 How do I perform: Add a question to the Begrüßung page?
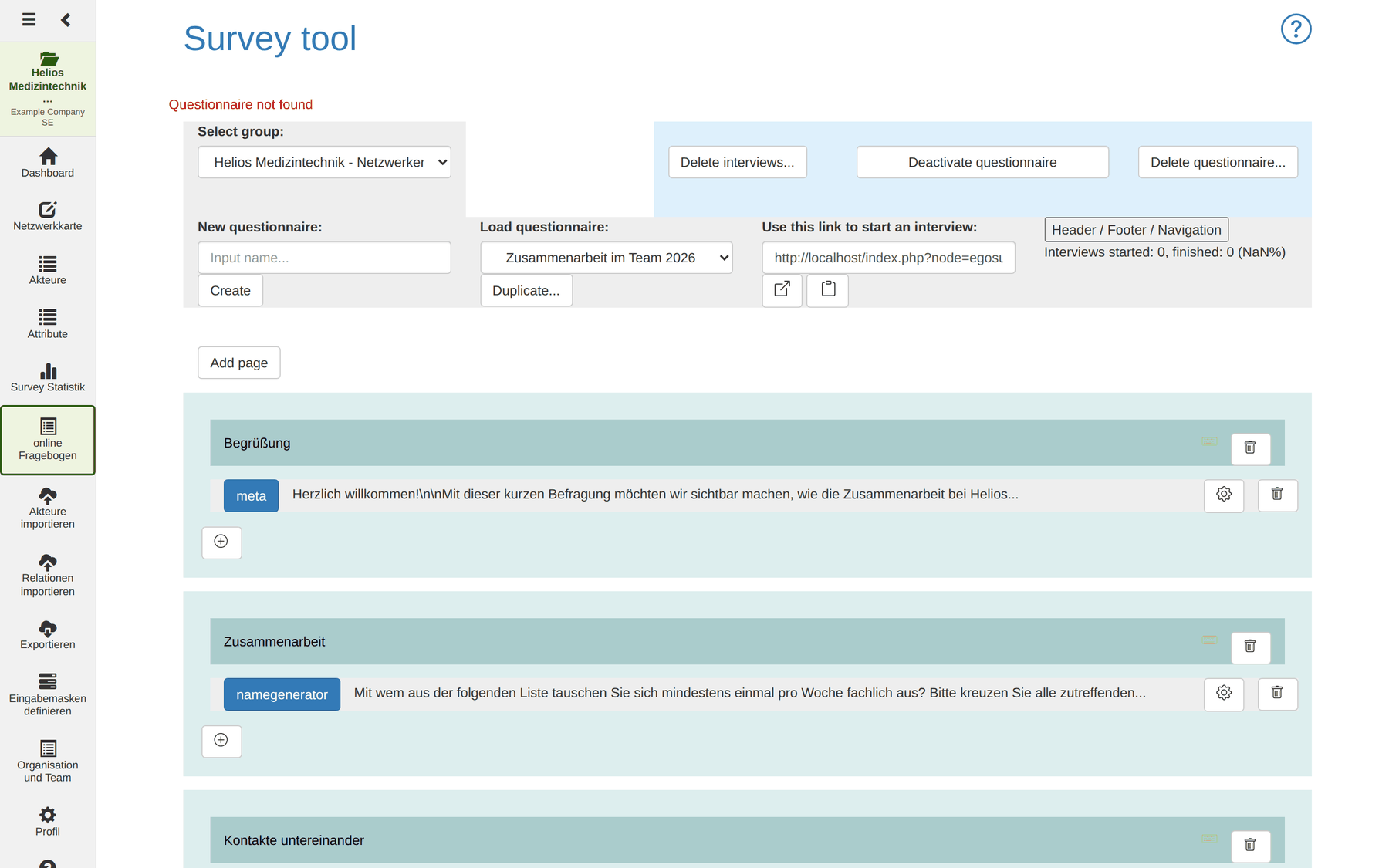pyautogui.click(x=221, y=542)
